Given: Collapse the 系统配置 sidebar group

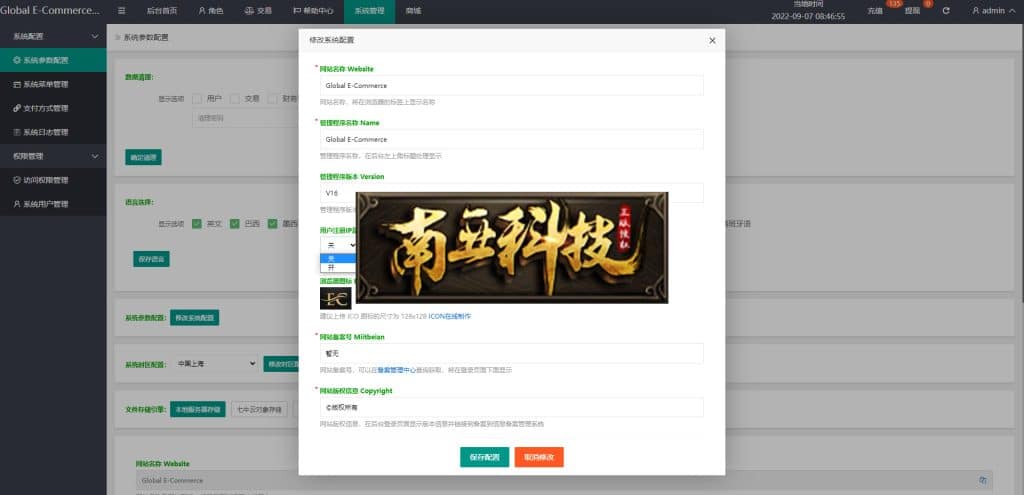Looking at the screenshot, I should 53,37.
